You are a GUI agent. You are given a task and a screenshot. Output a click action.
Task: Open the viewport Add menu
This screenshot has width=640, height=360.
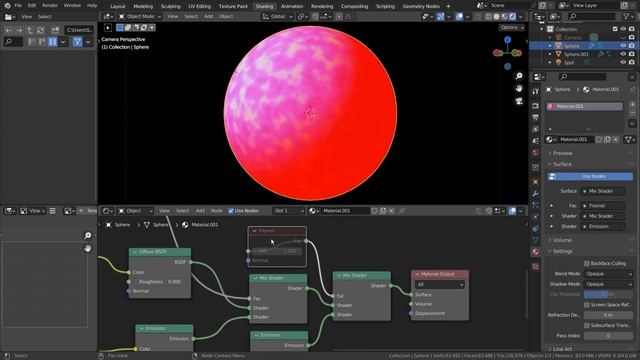[x=208, y=17]
